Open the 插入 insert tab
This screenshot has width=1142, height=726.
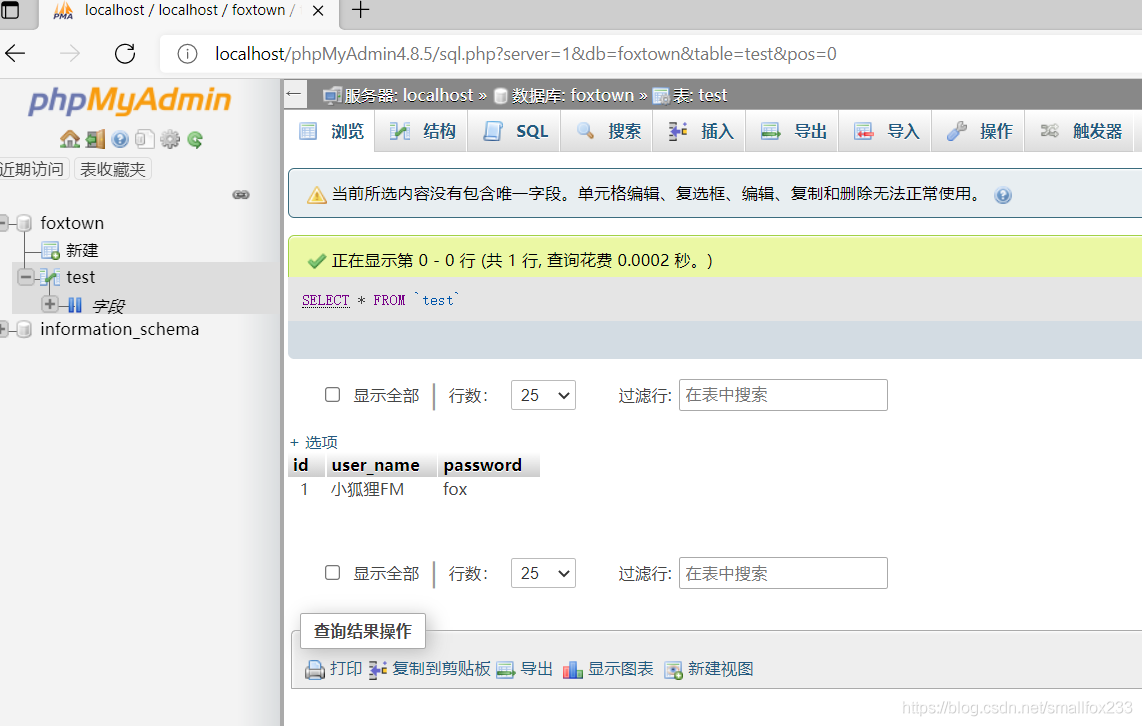700,131
